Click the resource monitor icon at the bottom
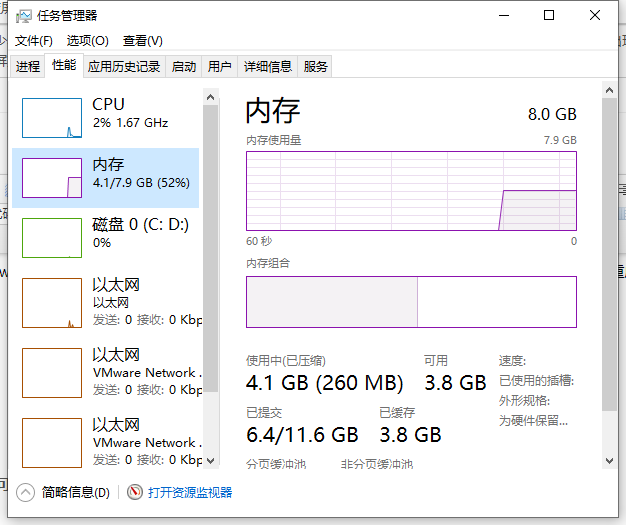Image resolution: width=626 pixels, height=525 pixels. (135, 492)
